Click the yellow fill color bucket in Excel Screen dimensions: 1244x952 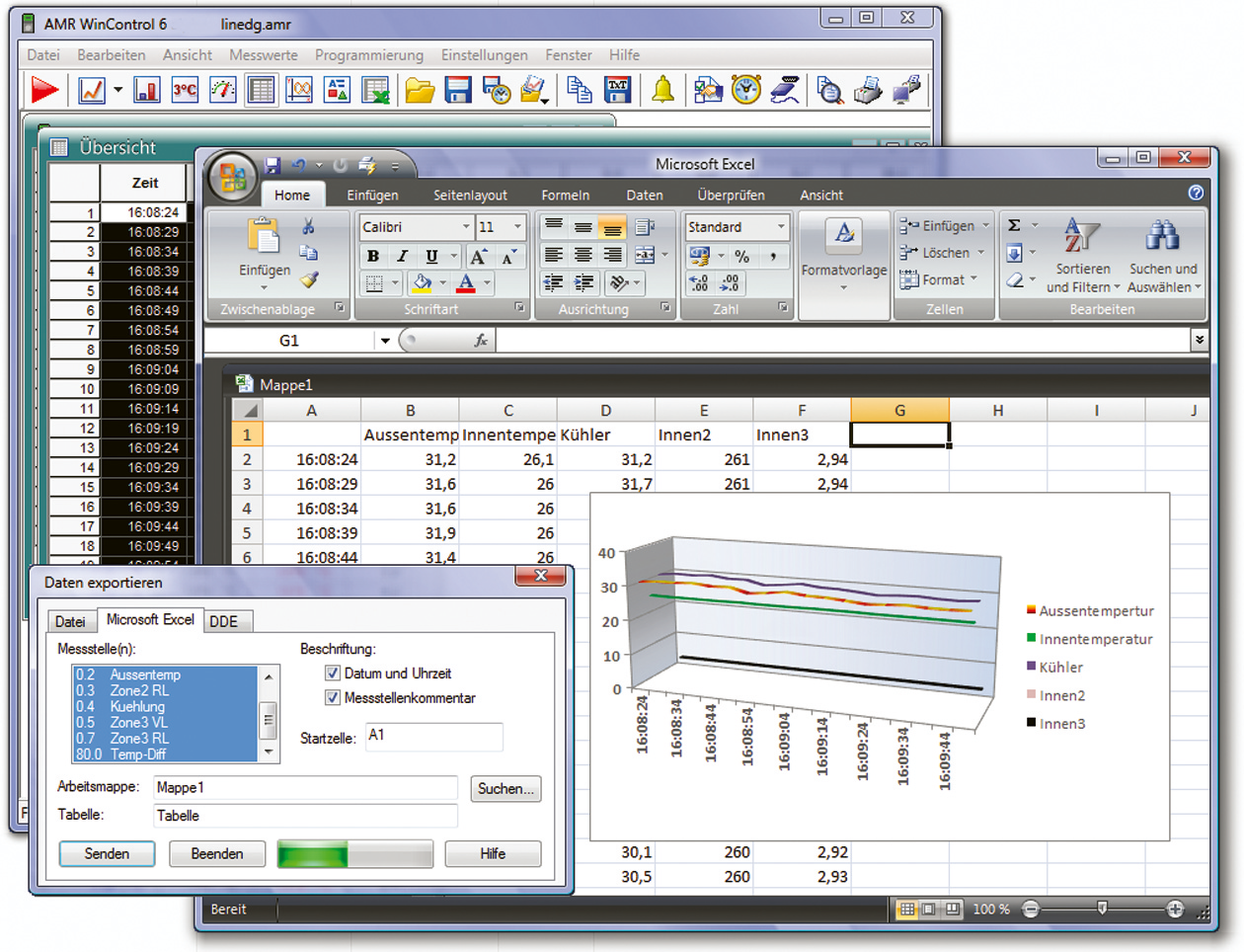tap(423, 283)
